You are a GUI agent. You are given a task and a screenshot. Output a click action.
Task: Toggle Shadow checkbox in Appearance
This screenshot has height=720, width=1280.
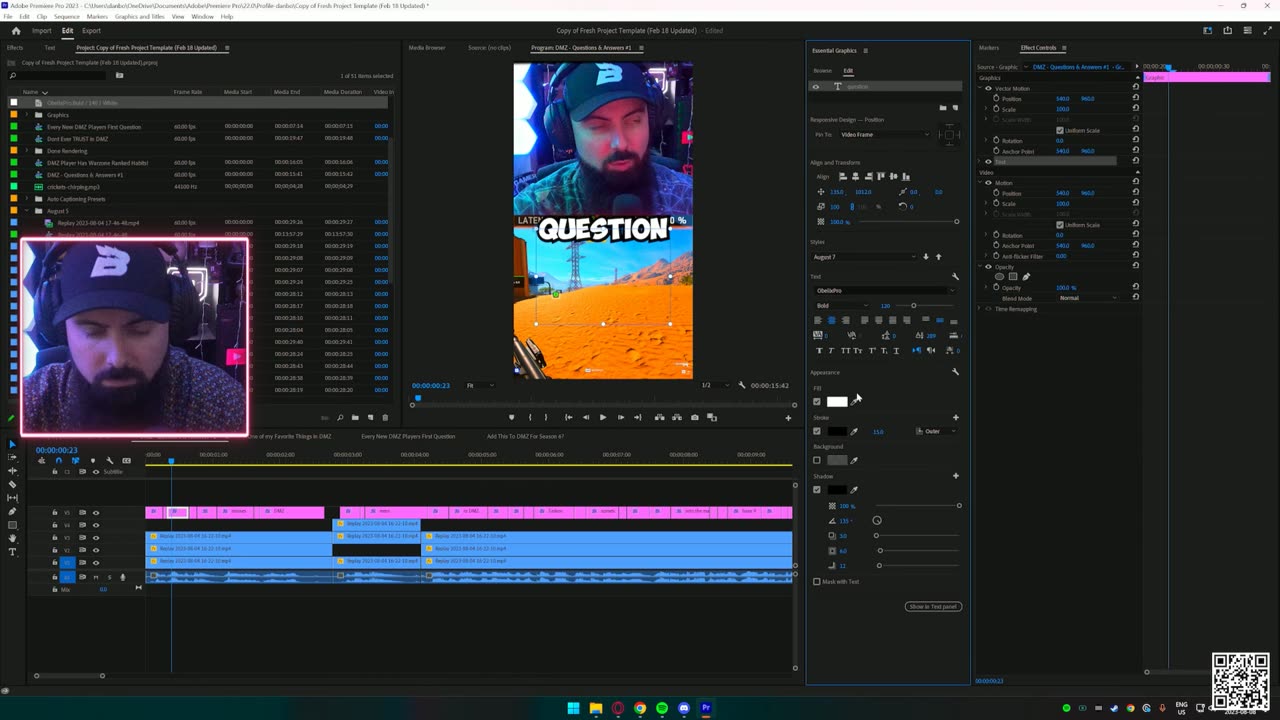[x=817, y=490]
